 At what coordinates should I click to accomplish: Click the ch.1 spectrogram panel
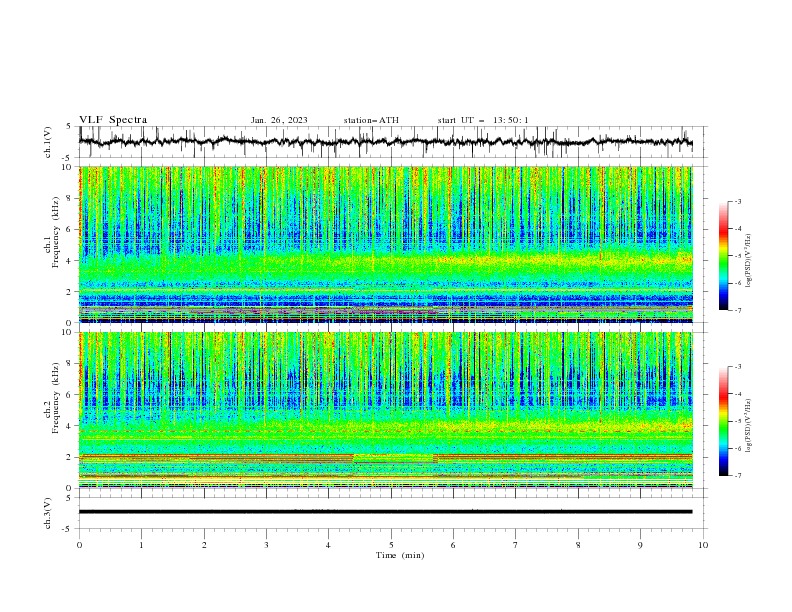pos(385,244)
